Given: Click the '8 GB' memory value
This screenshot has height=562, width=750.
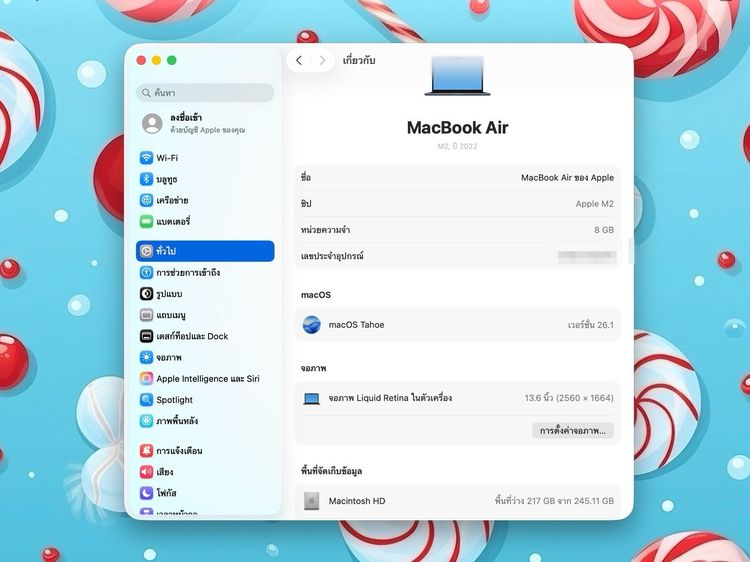Looking at the screenshot, I should click(604, 230).
